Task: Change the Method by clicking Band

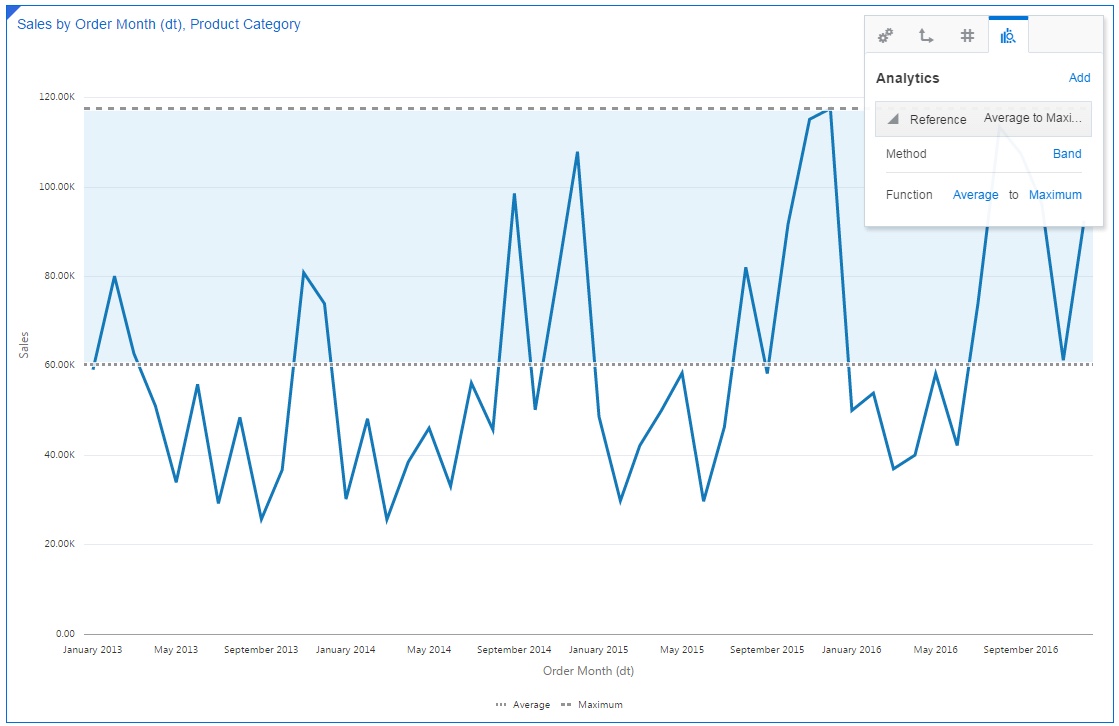Action: click(1066, 153)
